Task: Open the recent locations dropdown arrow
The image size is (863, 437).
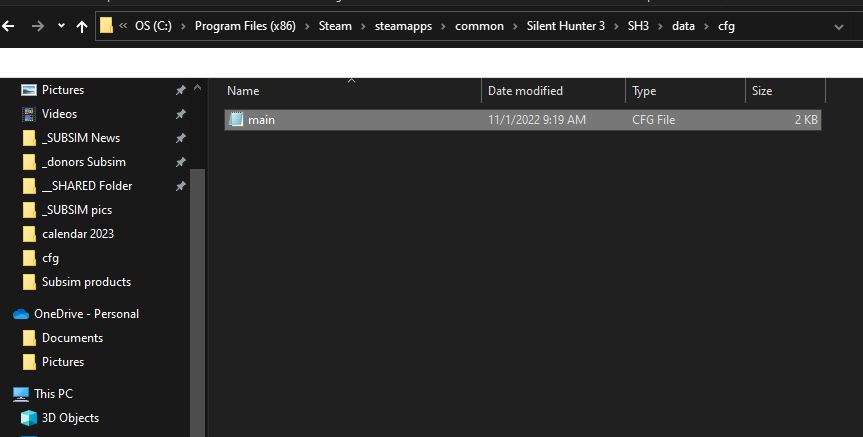Action: (x=61, y=26)
